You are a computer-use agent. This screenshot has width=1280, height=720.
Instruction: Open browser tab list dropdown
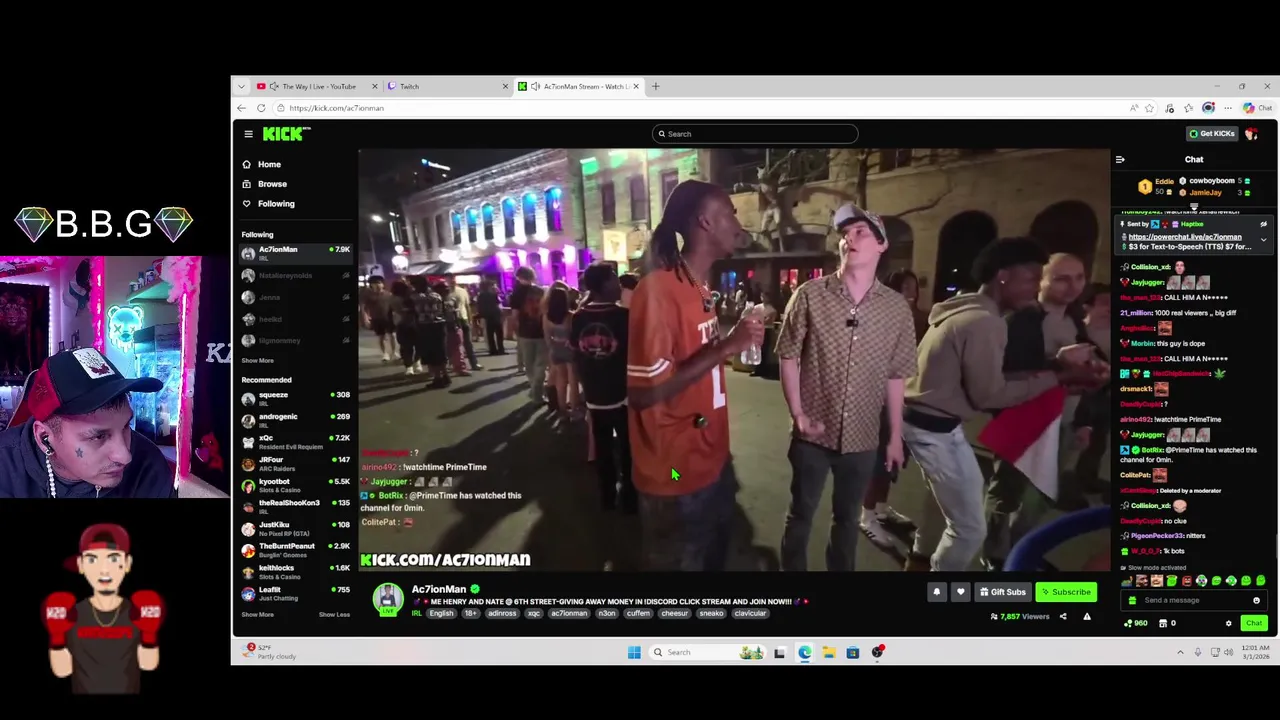(241, 87)
